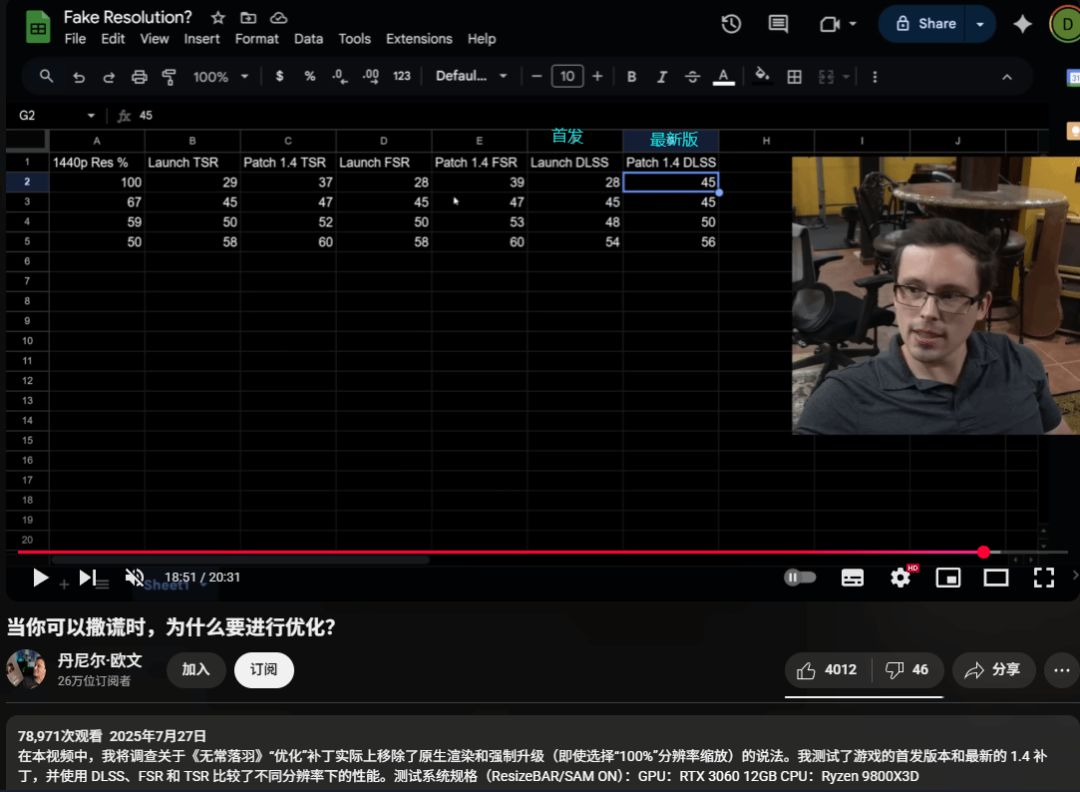This screenshot has width=1080, height=792.
Task: Open the zoom 100% dropdown
Action: tap(218, 77)
